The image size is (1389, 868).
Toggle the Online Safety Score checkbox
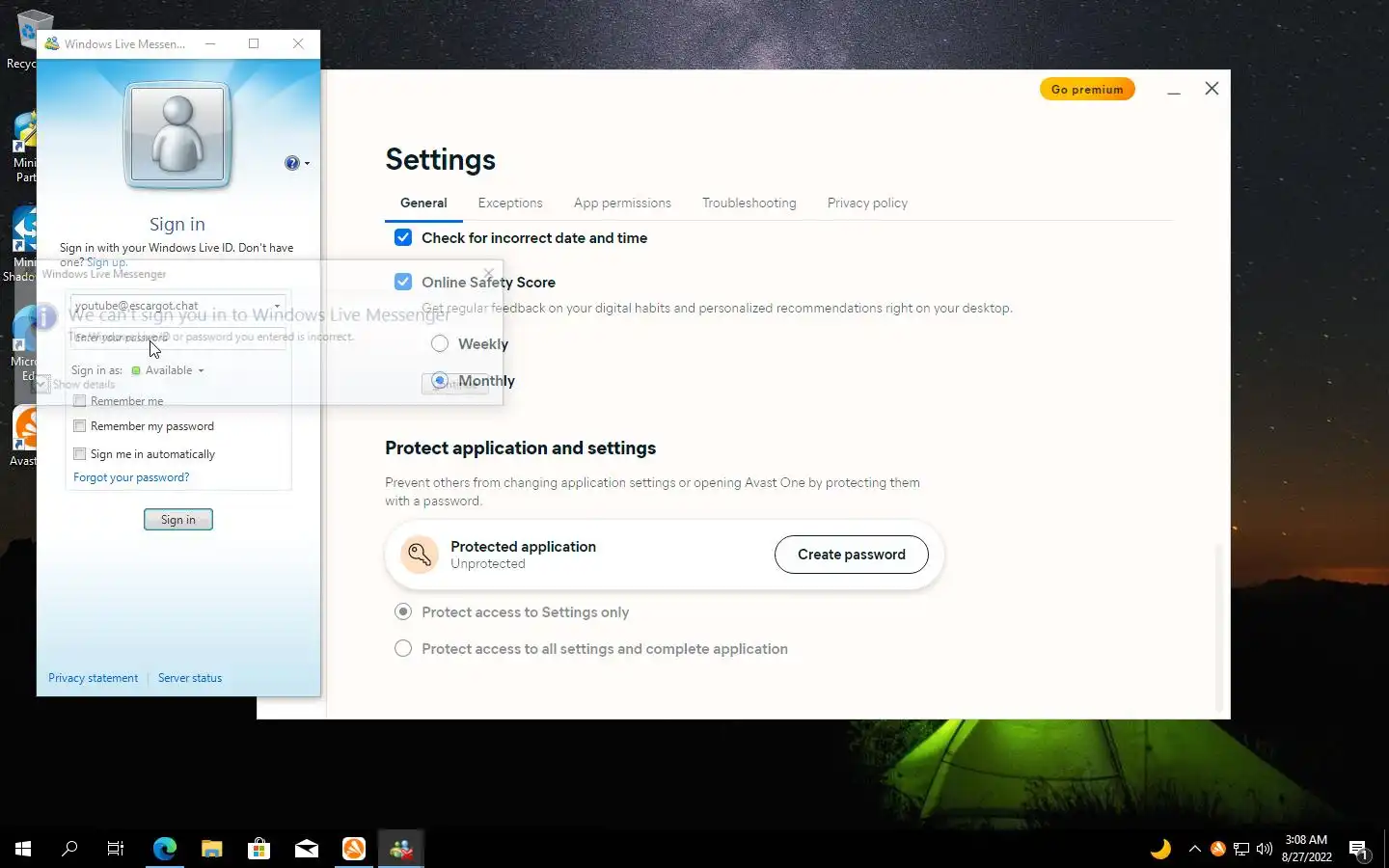pos(403,282)
